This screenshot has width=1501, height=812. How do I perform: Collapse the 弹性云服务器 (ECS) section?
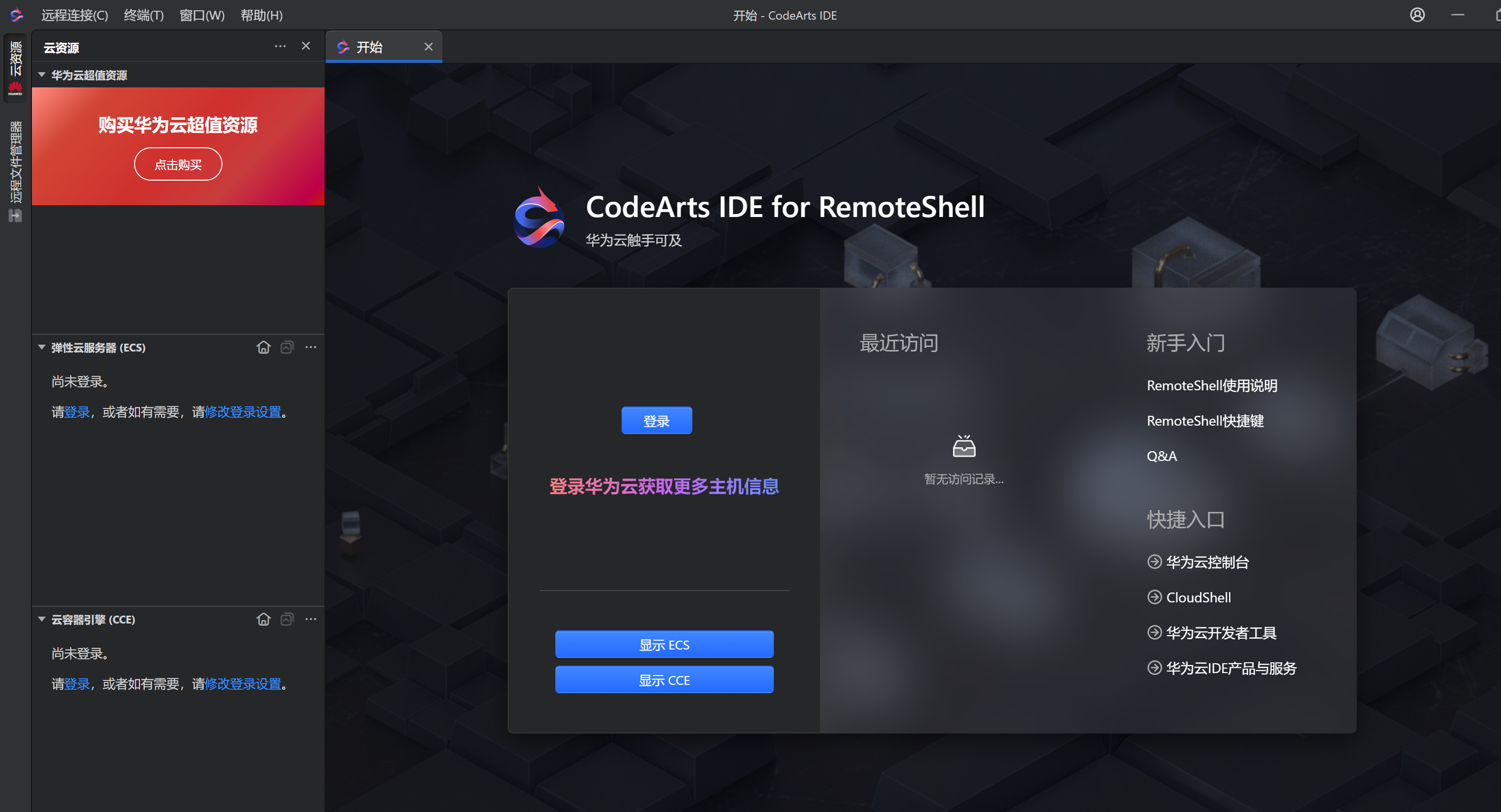click(x=42, y=347)
